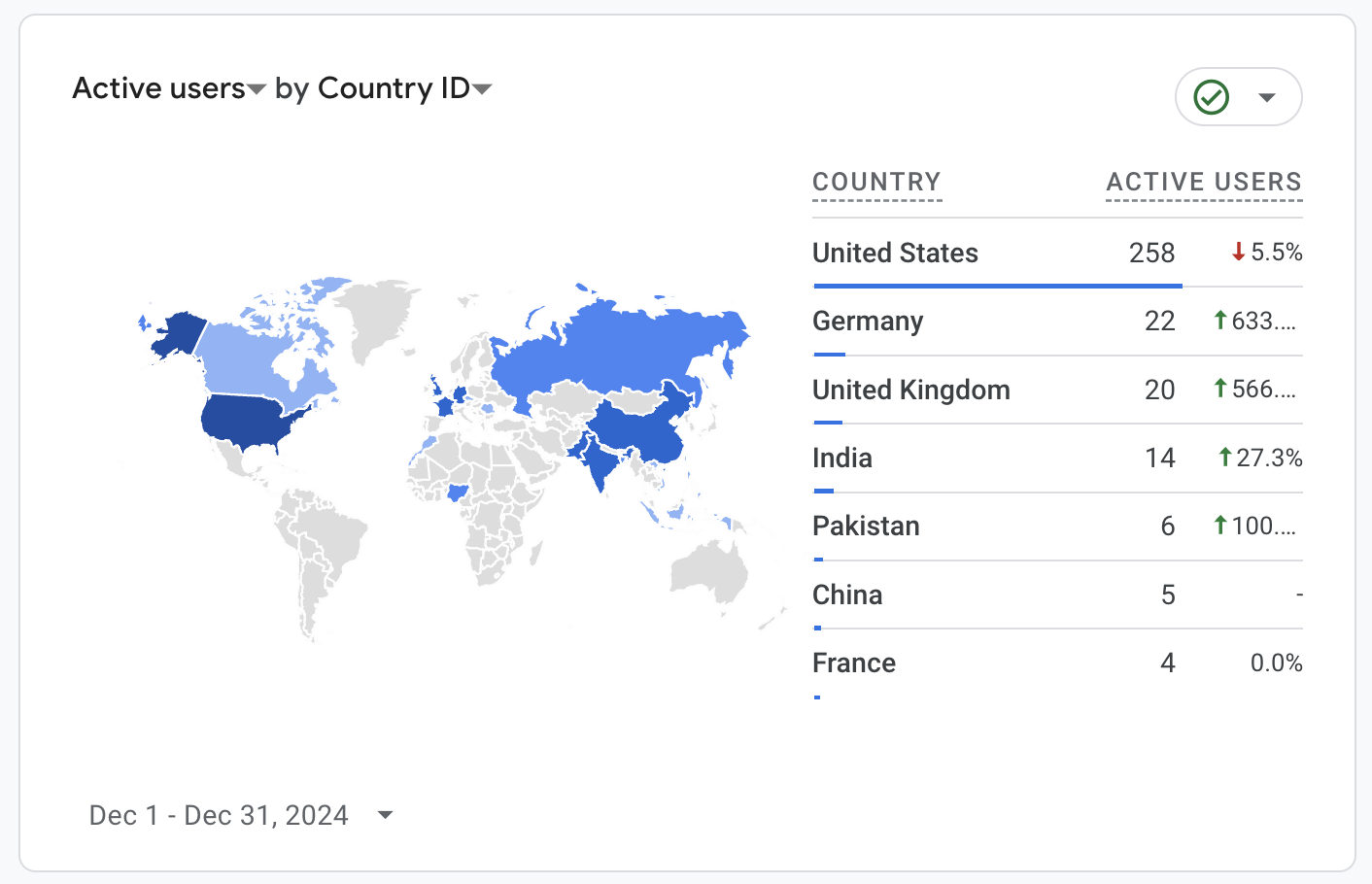This screenshot has height=884, width=1372.
Task: Click the red down arrow for United States
Action: pyautogui.click(x=1238, y=253)
